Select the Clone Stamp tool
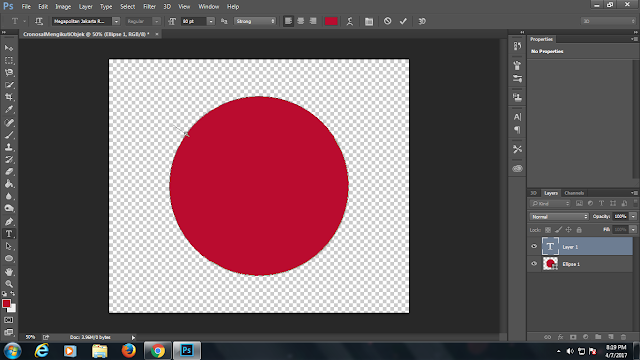The width and height of the screenshot is (640, 360). click(x=9, y=147)
